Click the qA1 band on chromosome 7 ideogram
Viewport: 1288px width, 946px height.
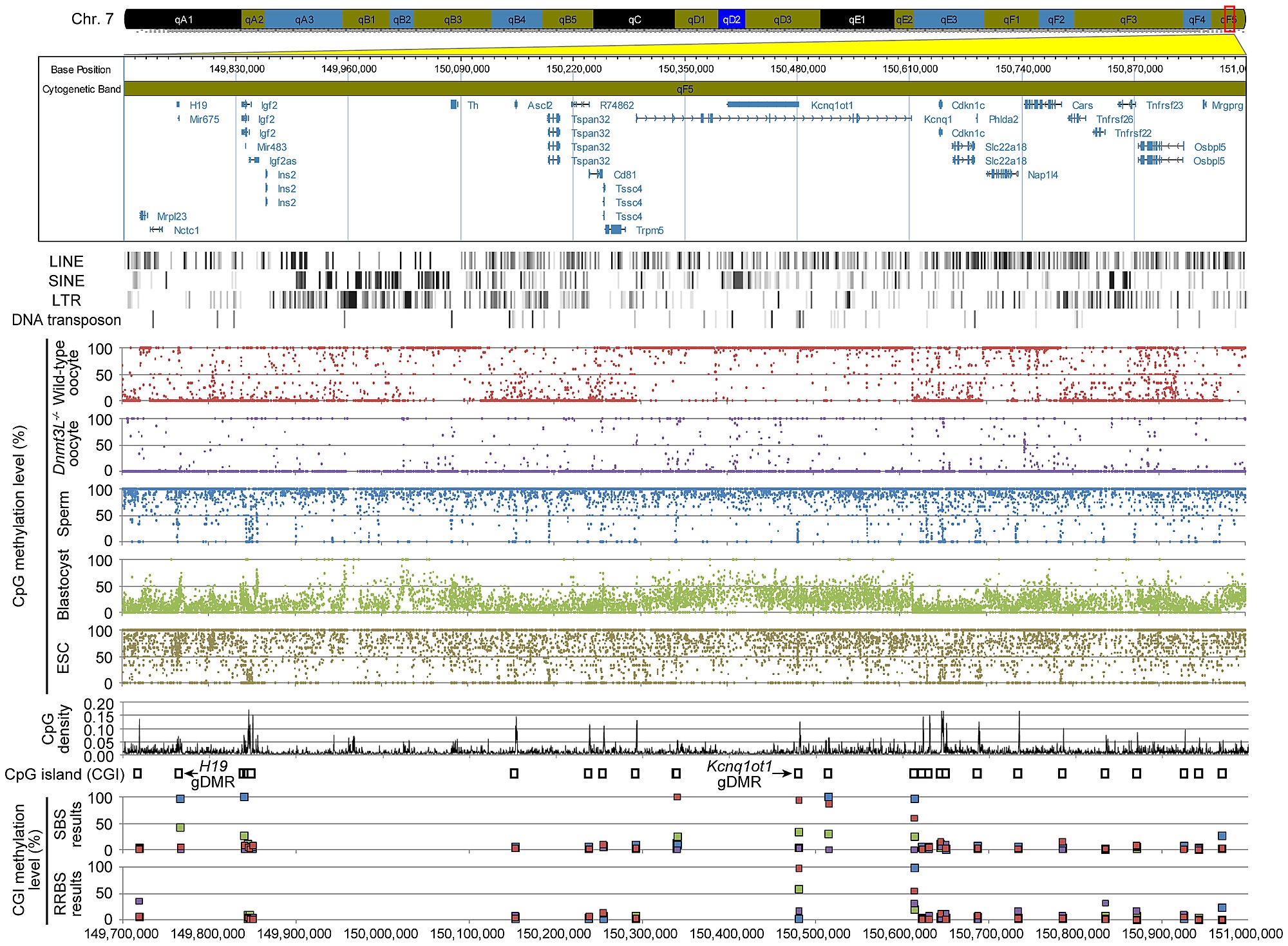[183, 19]
